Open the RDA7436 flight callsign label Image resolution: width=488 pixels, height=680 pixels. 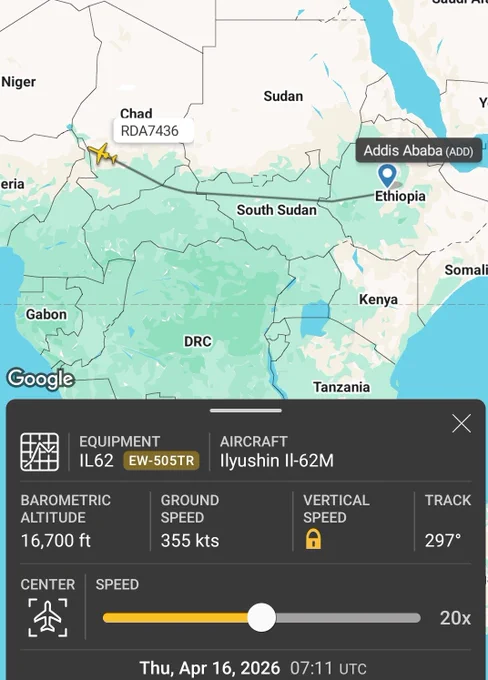coord(153,131)
